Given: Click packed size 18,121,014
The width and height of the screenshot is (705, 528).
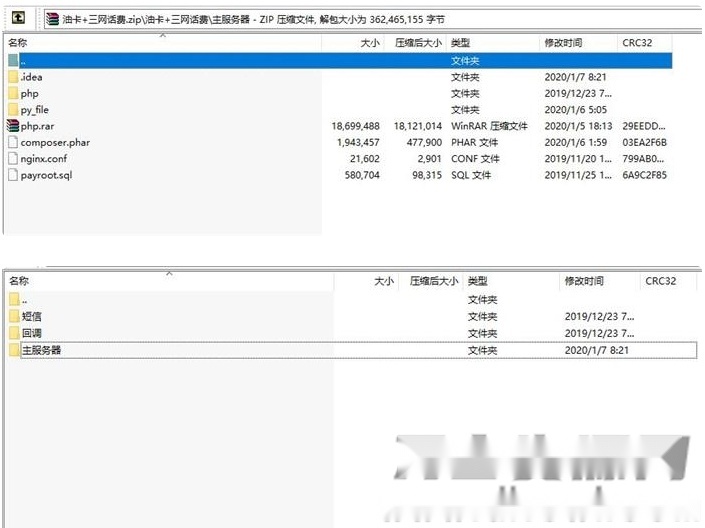Looking at the screenshot, I should (x=418, y=126).
